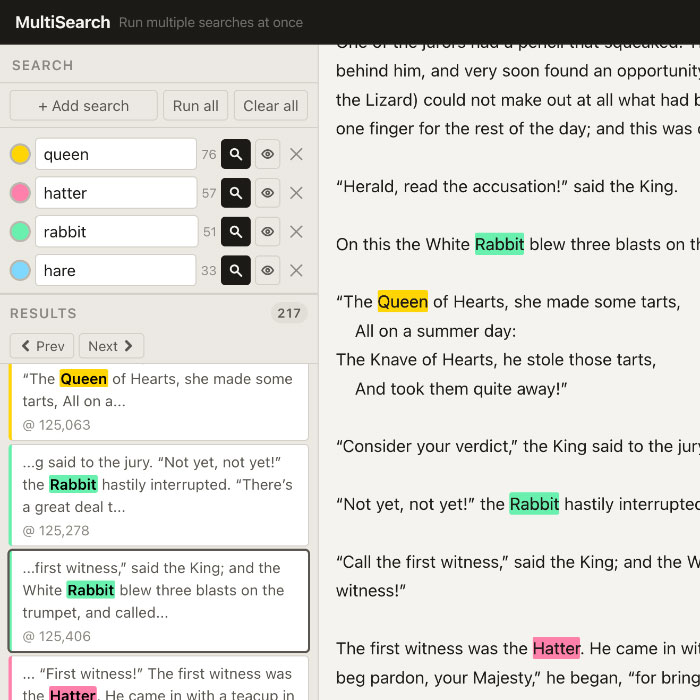Go to the previous result

(x=42, y=346)
